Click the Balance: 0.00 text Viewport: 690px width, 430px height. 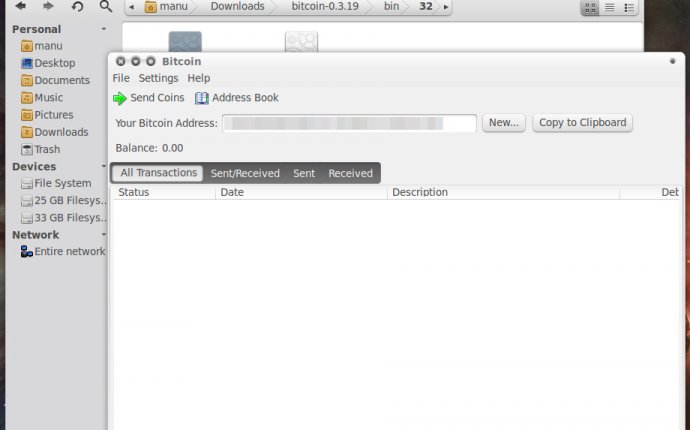coord(150,148)
